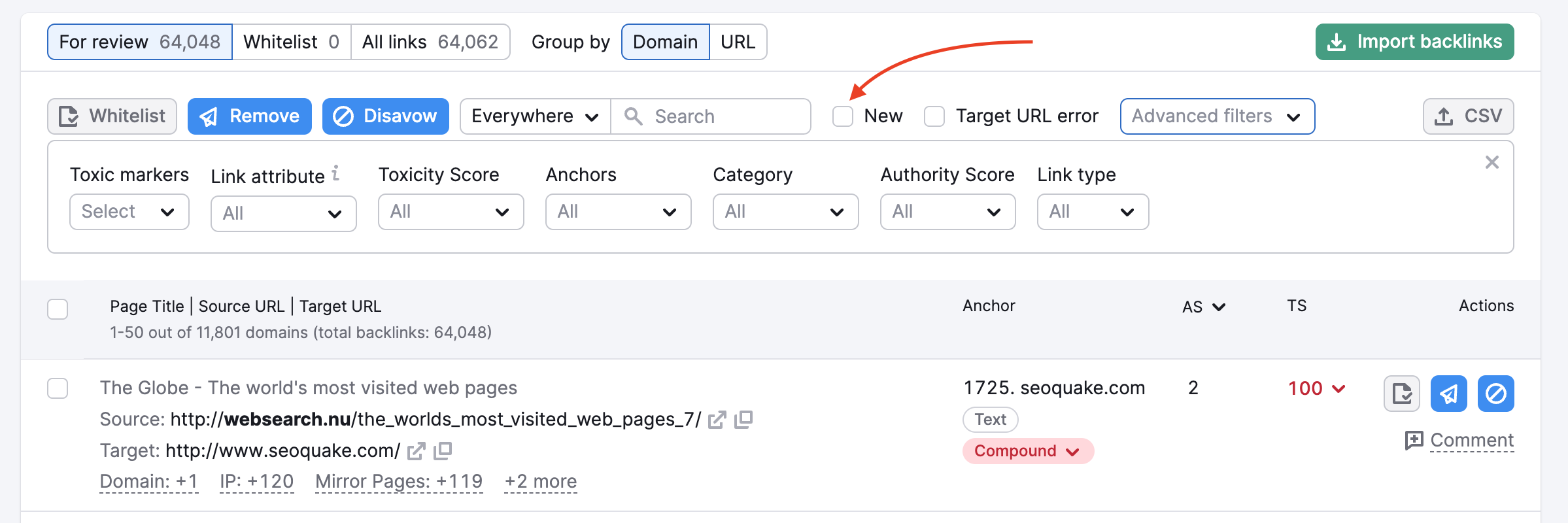Screen dimensions: 1568x523
Task: Export the list using the CSV button
Action: [1468, 116]
